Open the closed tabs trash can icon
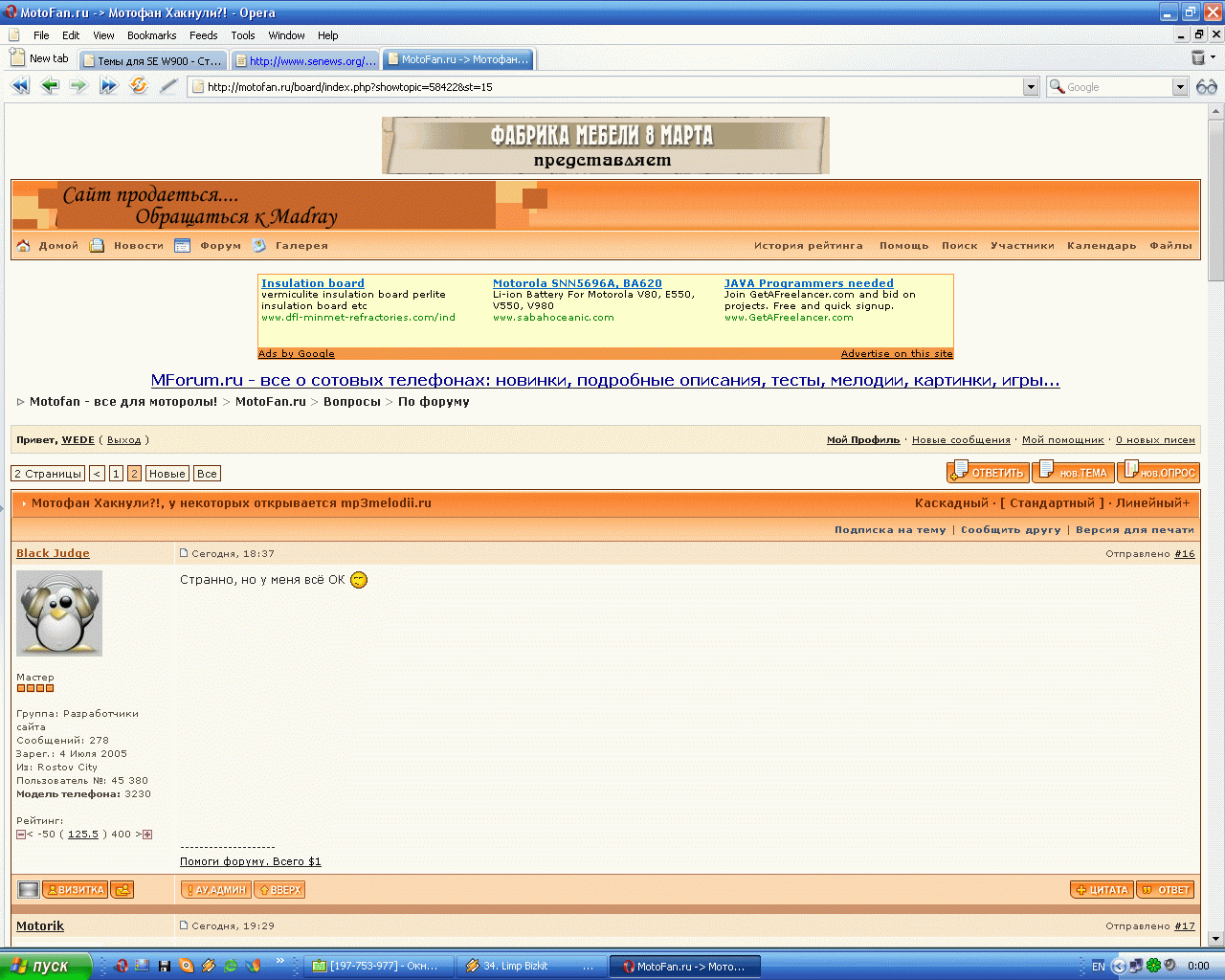1225x980 pixels. (1197, 58)
